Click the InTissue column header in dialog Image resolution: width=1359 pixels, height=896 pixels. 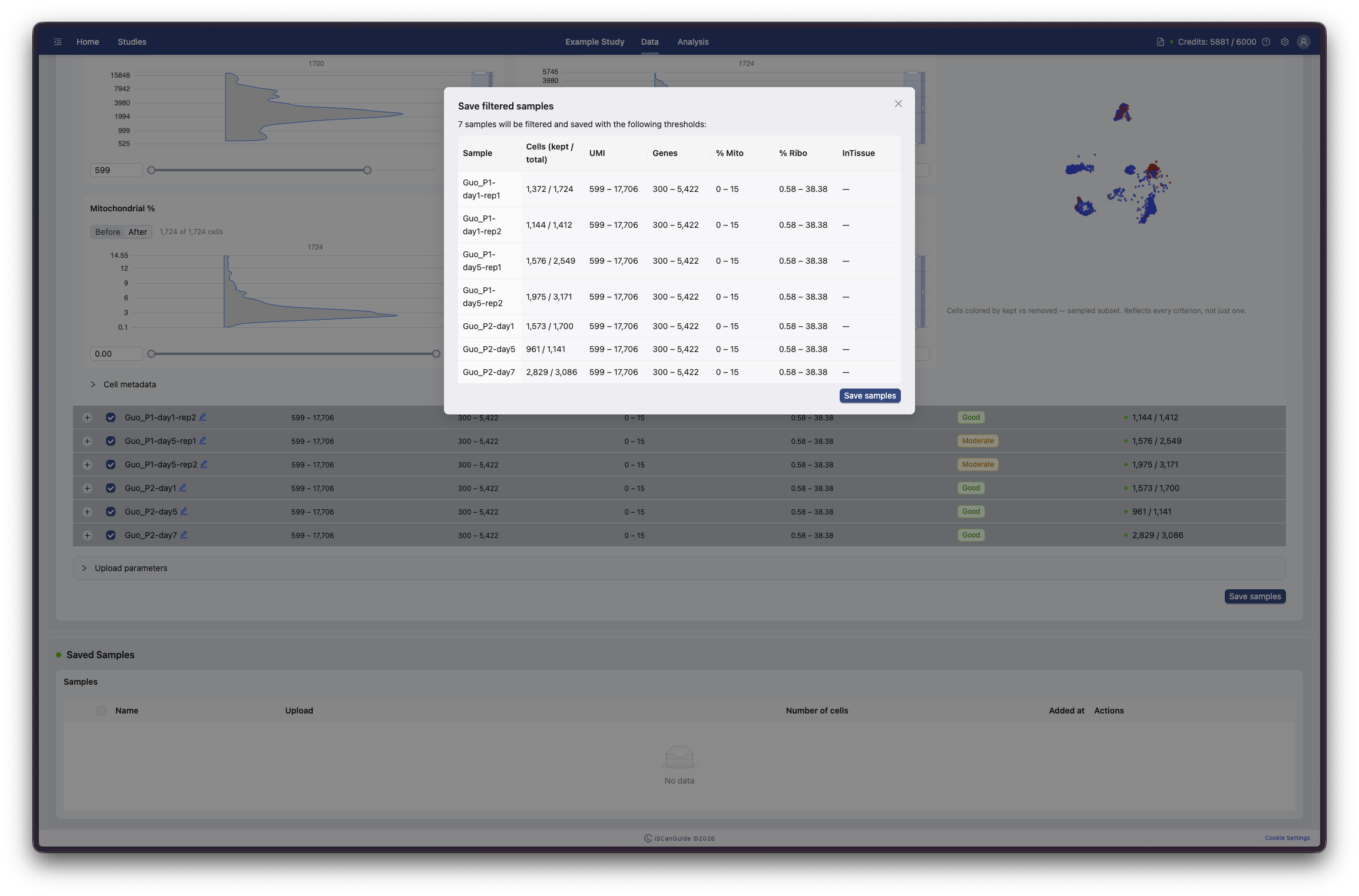(858, 153)
